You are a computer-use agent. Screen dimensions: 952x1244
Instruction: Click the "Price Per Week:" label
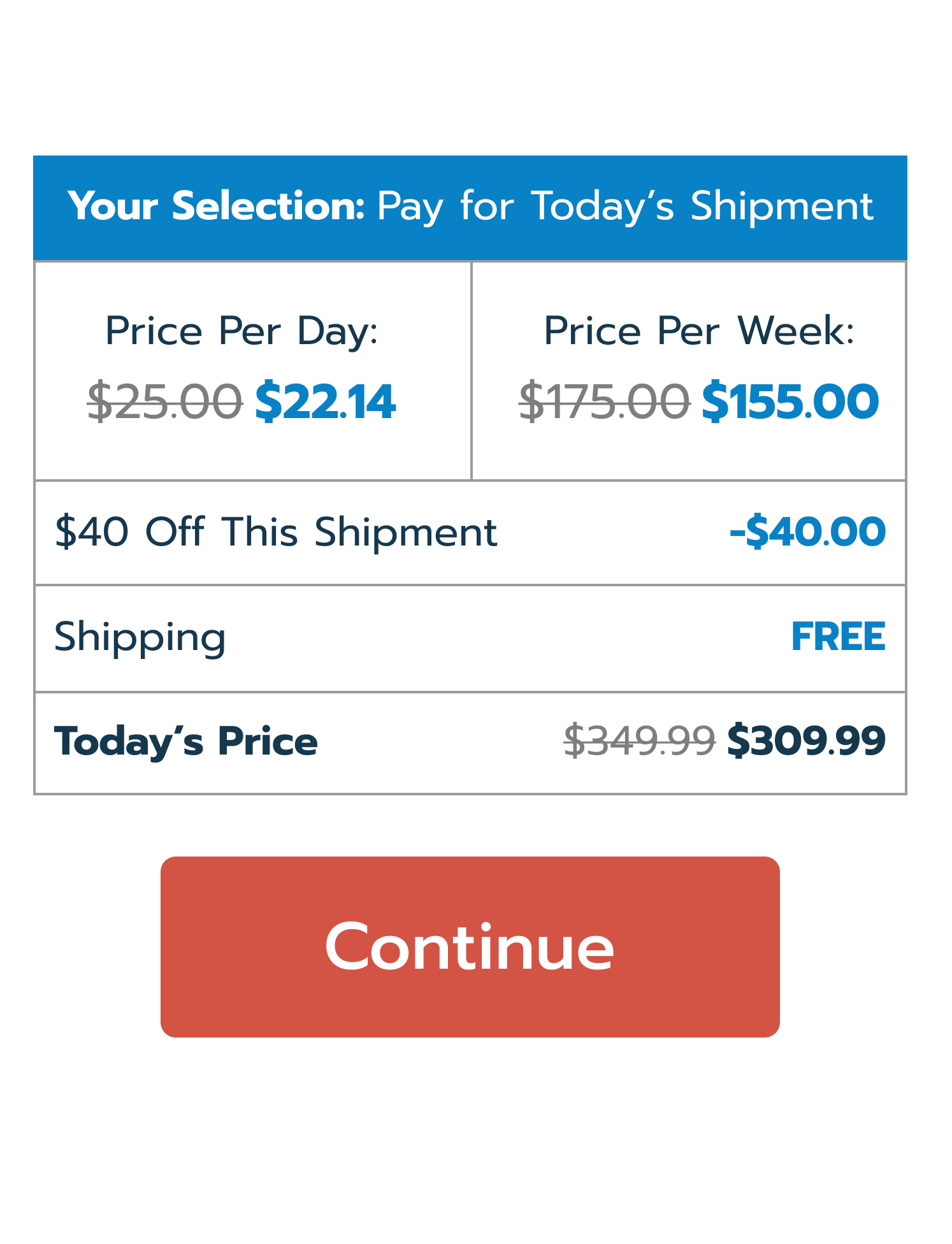click(698, 331)
